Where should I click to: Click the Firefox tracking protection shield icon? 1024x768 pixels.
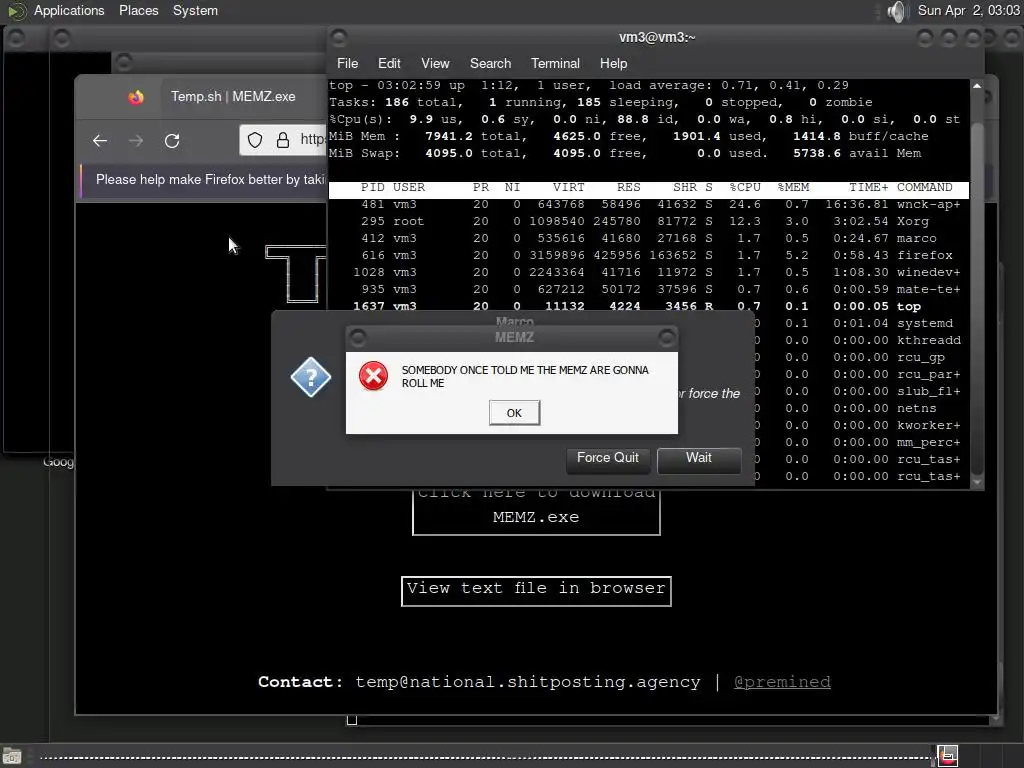click(x=255, y=140)
